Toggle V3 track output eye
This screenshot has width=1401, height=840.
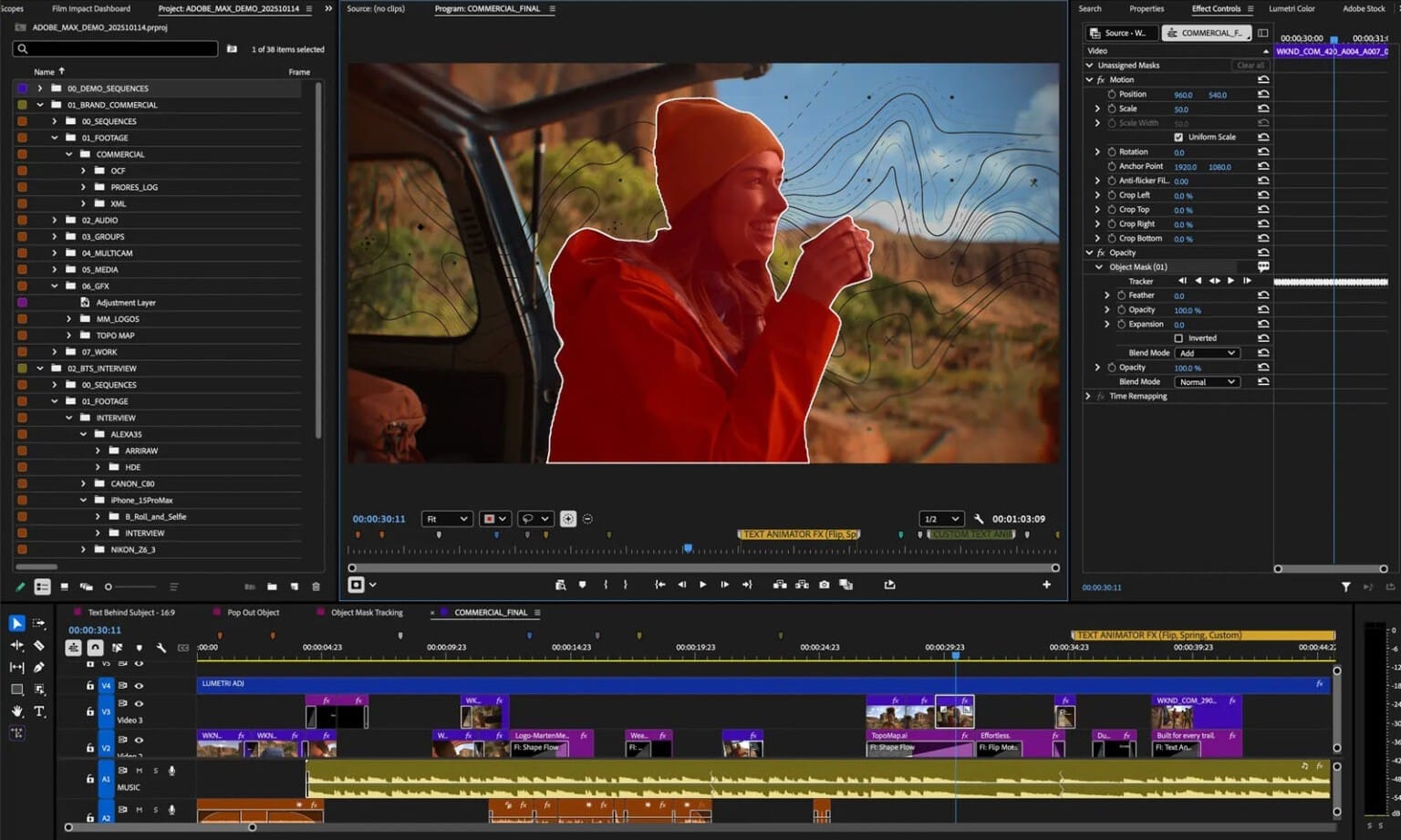coord(139,704)
